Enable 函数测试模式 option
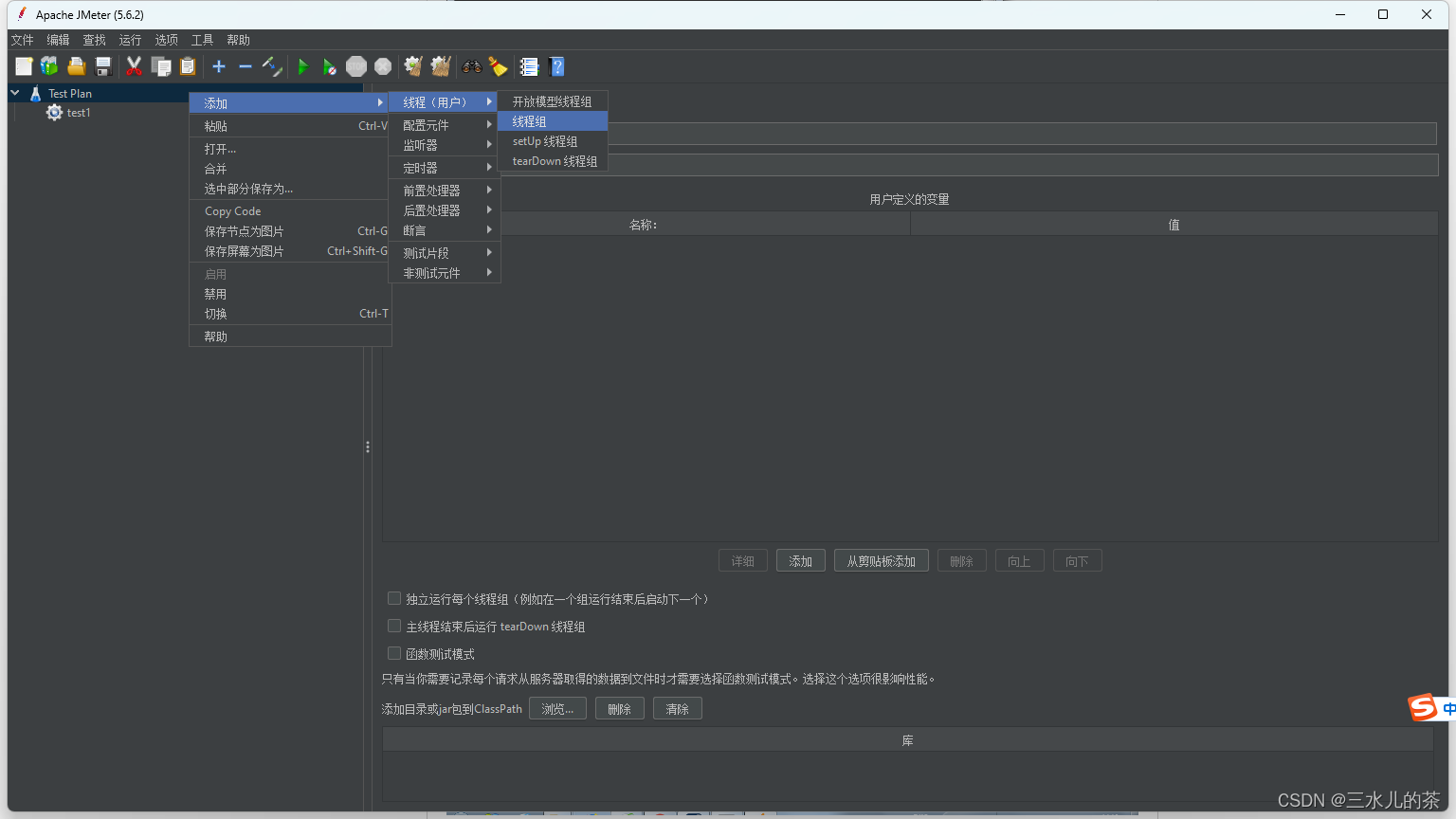 pyautogui.click(x=394, y=653)
